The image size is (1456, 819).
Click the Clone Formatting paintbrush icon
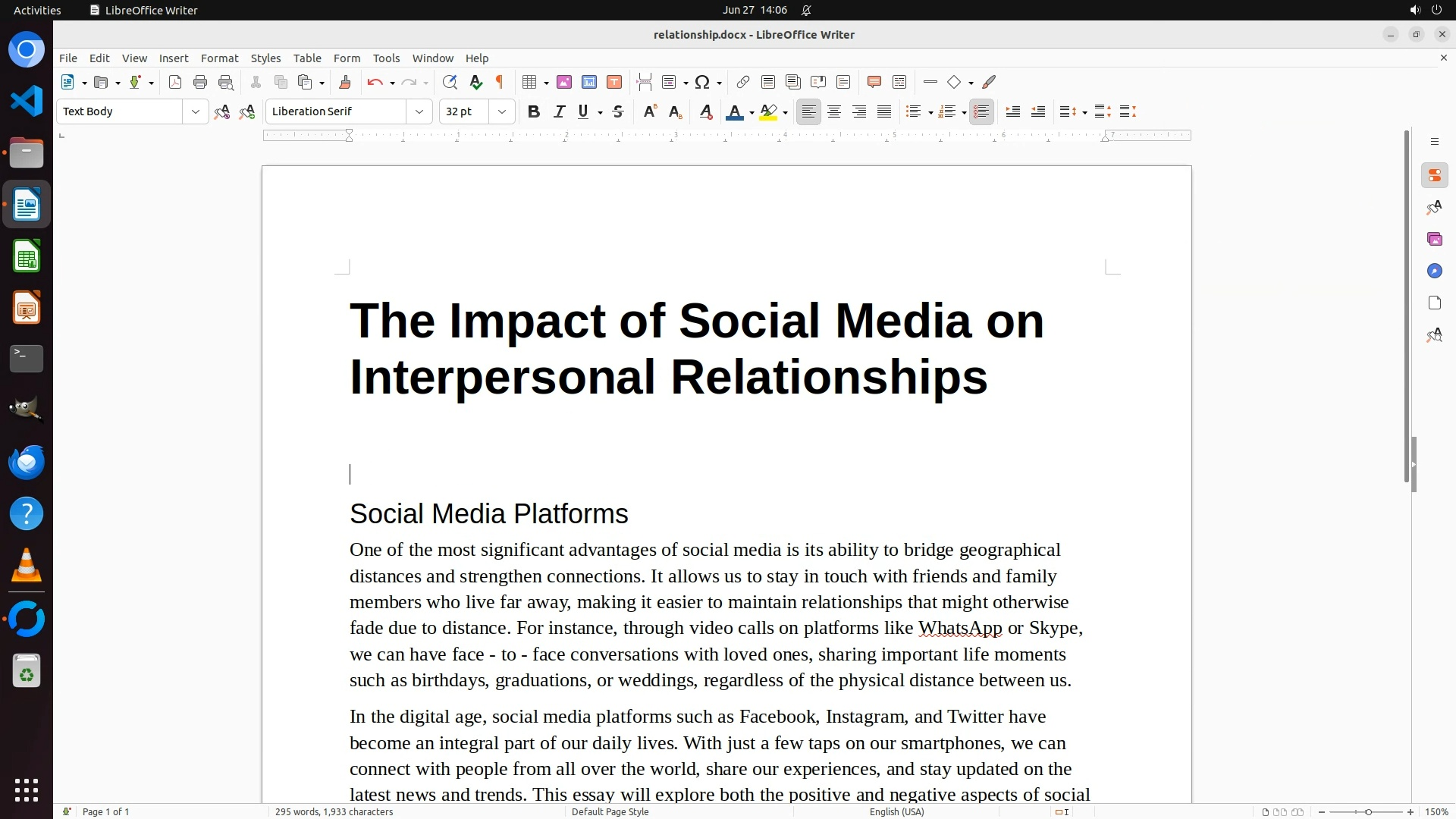[x=345, y=83]
